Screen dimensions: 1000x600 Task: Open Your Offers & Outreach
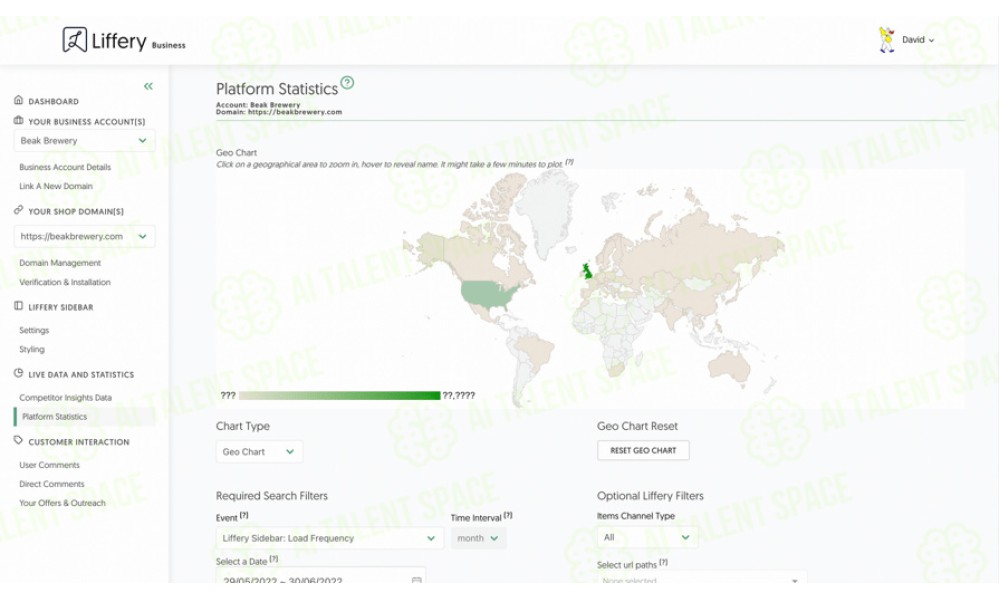coord(62,503)
